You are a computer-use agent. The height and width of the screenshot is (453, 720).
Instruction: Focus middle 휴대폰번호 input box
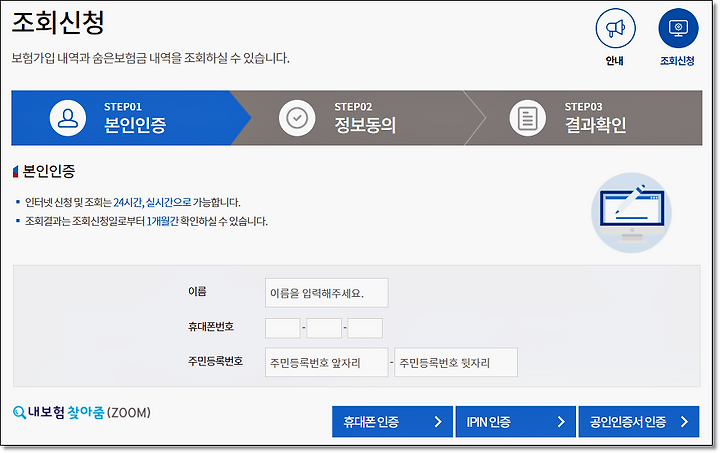coord(324,328)
